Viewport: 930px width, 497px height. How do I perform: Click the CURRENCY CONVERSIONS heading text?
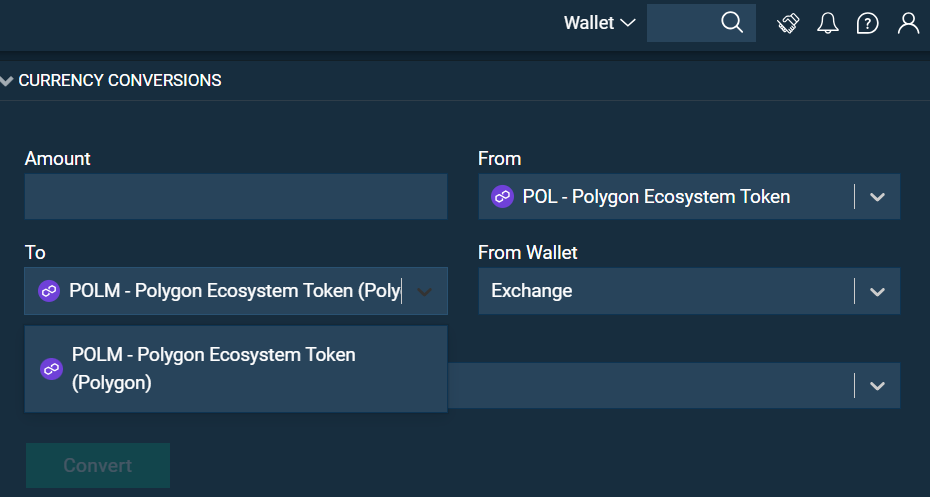[x=120, y=81]
